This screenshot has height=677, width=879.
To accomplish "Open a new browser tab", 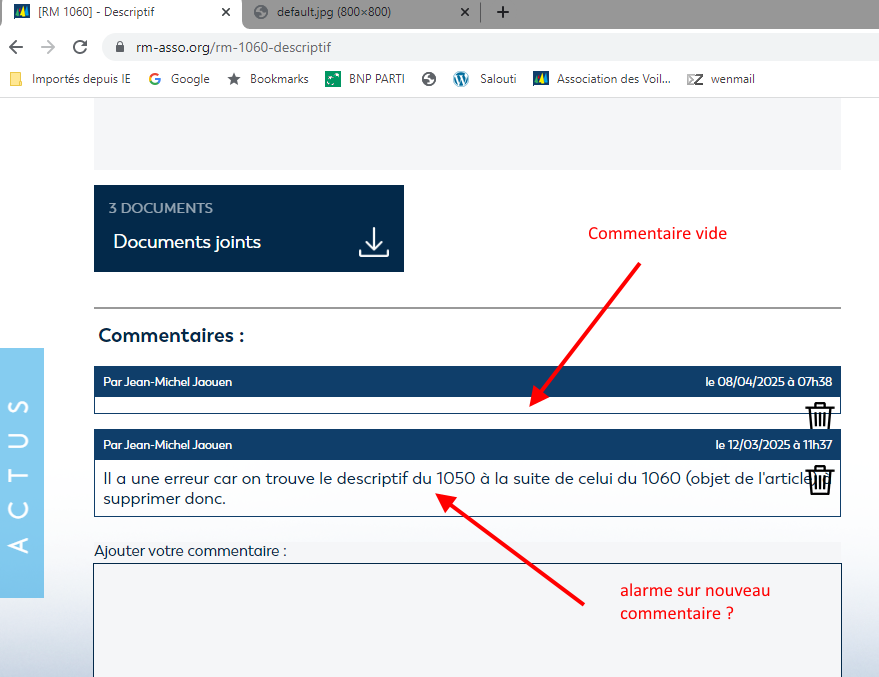I will [502, 12].
